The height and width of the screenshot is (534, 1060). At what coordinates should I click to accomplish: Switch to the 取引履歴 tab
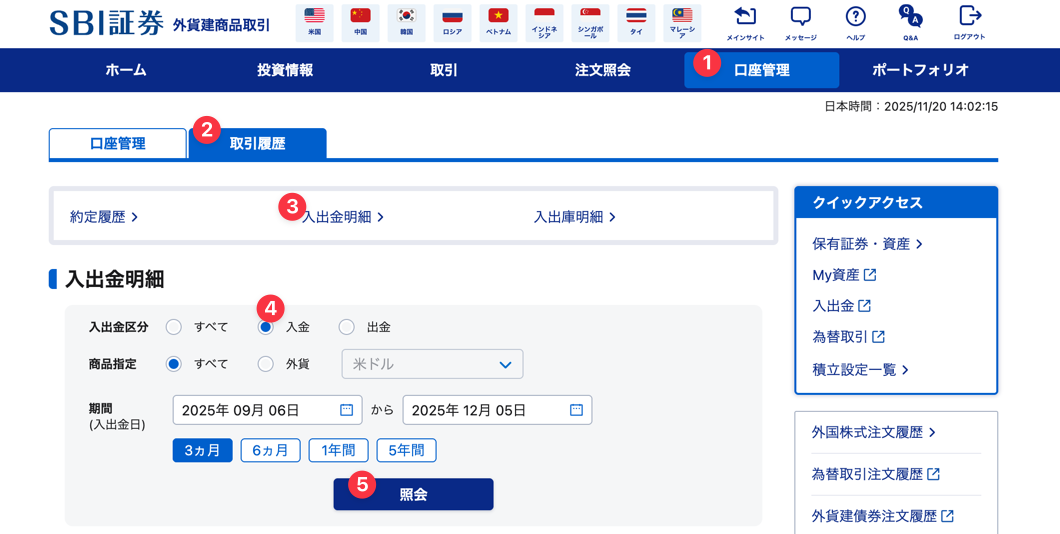click(257, 144)
